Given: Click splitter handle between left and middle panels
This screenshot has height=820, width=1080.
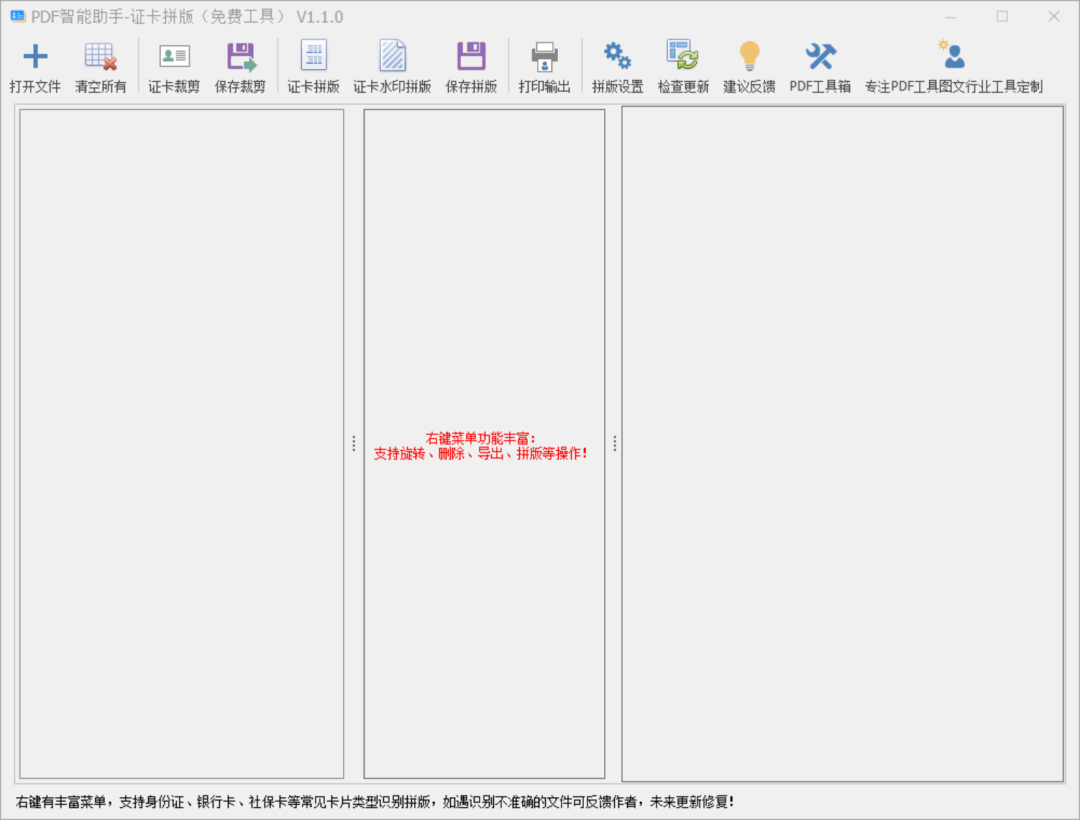Looking at the screenshot, I should pos(354,443).
